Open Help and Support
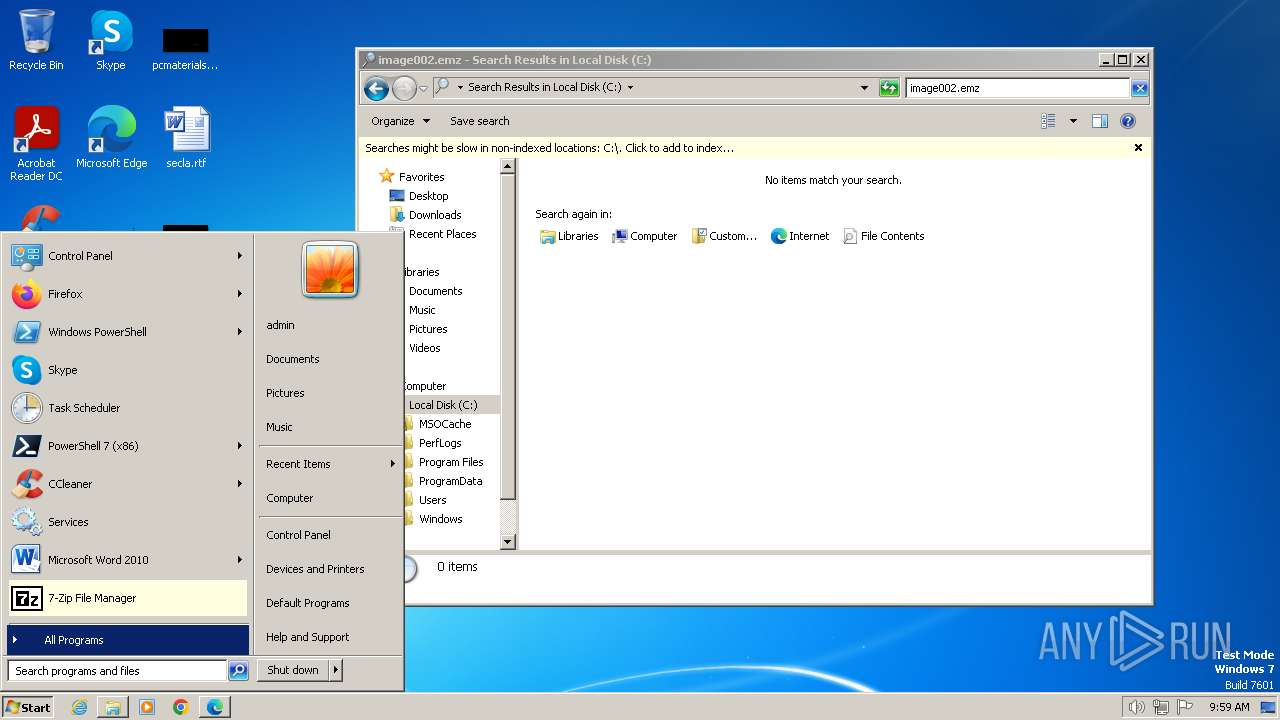The image size is (1280, 720). click(330, 637)
